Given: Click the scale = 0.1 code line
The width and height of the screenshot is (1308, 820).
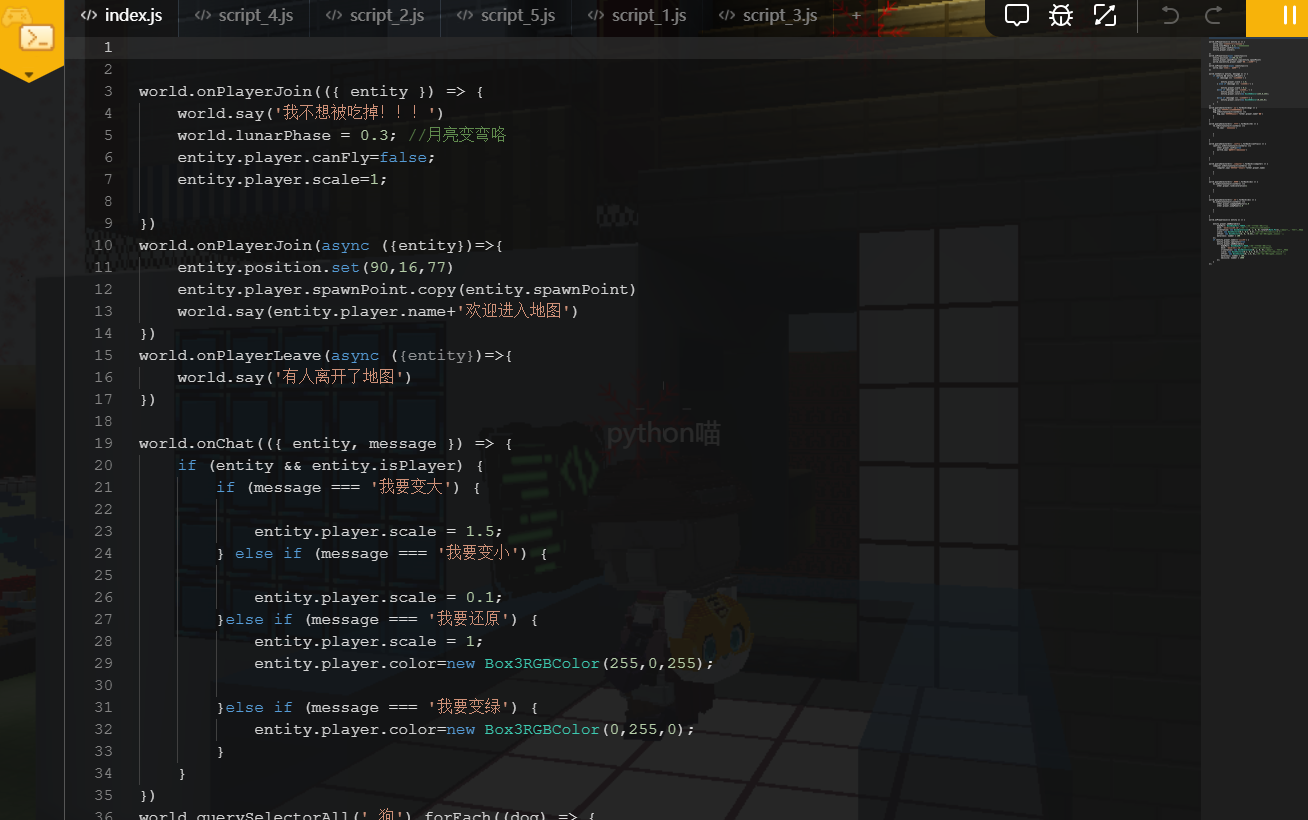Looking at the screenshot, I should click(378, 597).
